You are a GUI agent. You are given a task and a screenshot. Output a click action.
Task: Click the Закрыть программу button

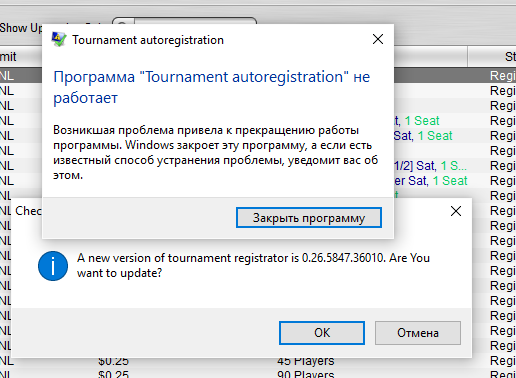309,218
